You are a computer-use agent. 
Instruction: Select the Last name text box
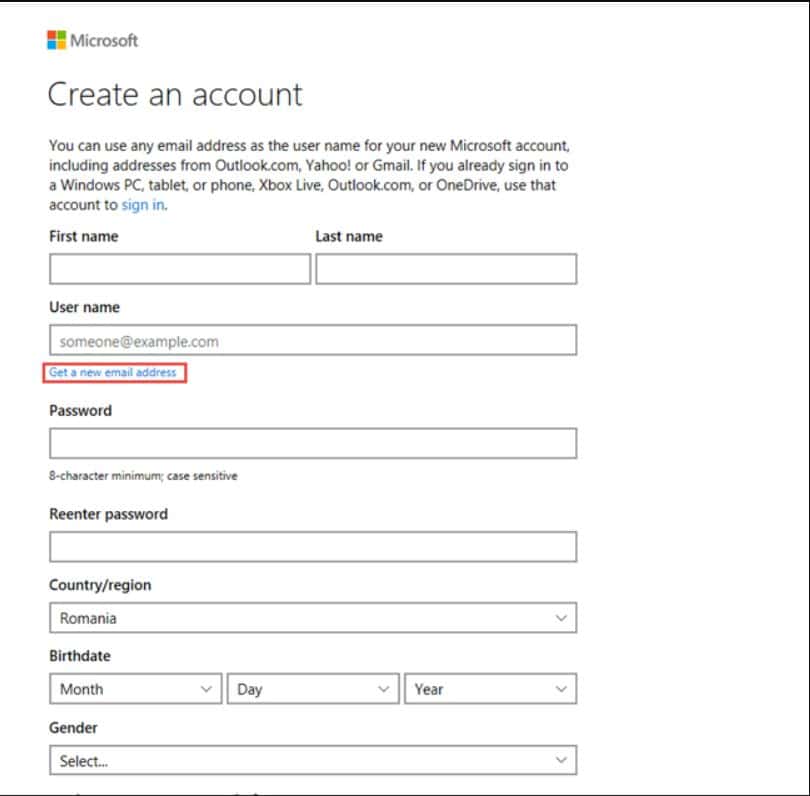tap(446, 269)
